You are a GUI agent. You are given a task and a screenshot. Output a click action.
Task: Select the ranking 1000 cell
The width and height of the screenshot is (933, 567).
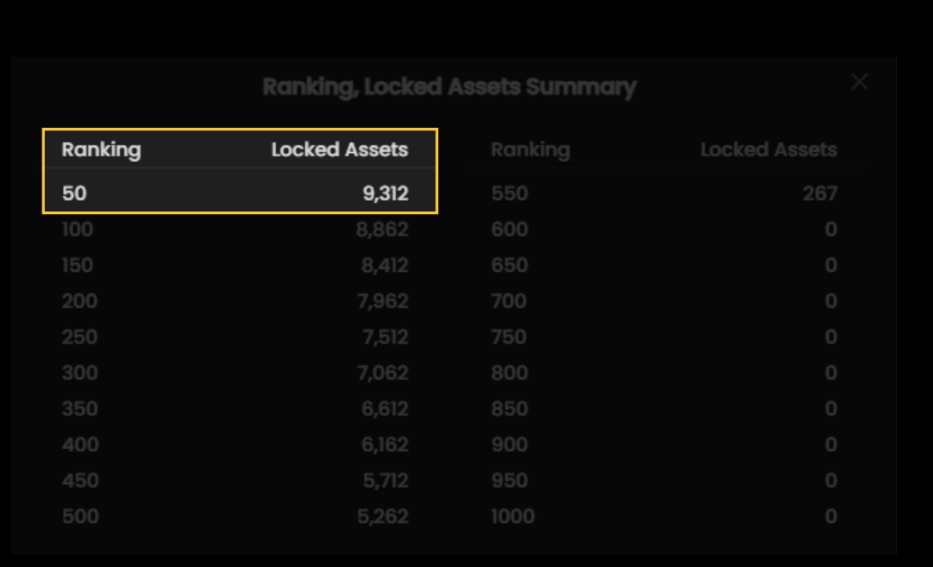(513, 517)
